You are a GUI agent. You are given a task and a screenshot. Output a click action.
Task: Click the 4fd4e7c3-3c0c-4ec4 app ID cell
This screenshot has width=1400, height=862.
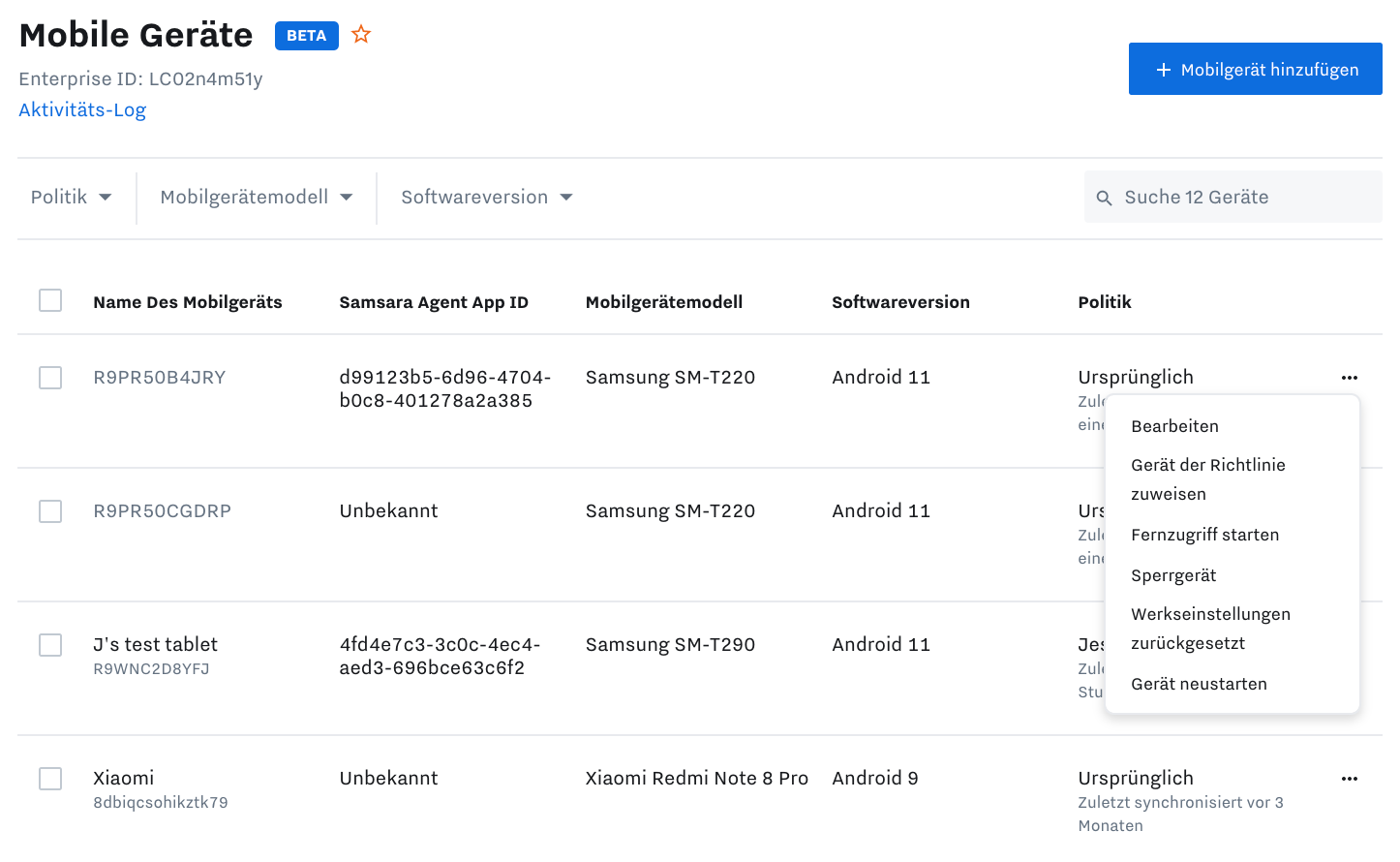tap(440, 657)
